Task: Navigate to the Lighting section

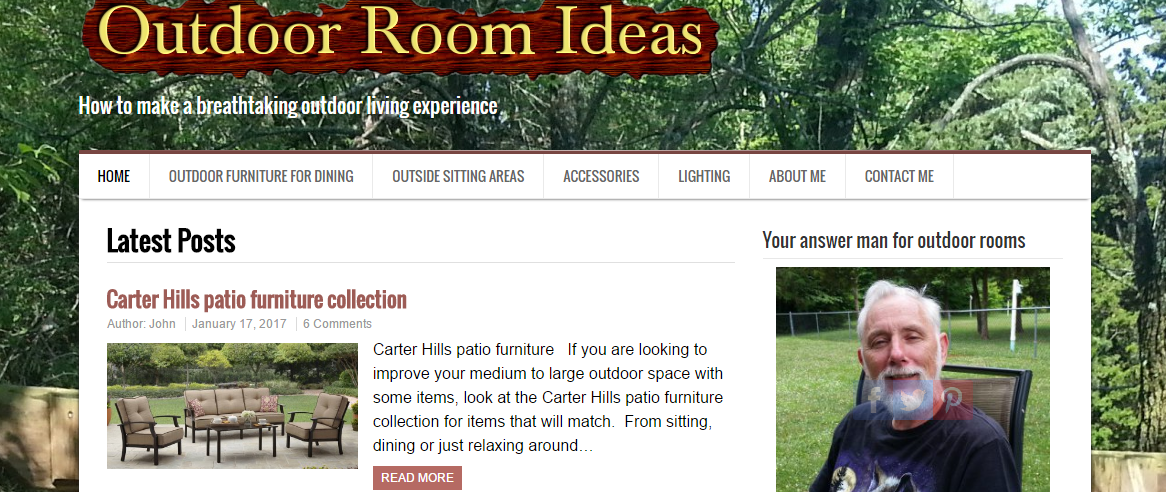Action: [x=704, y=177]
